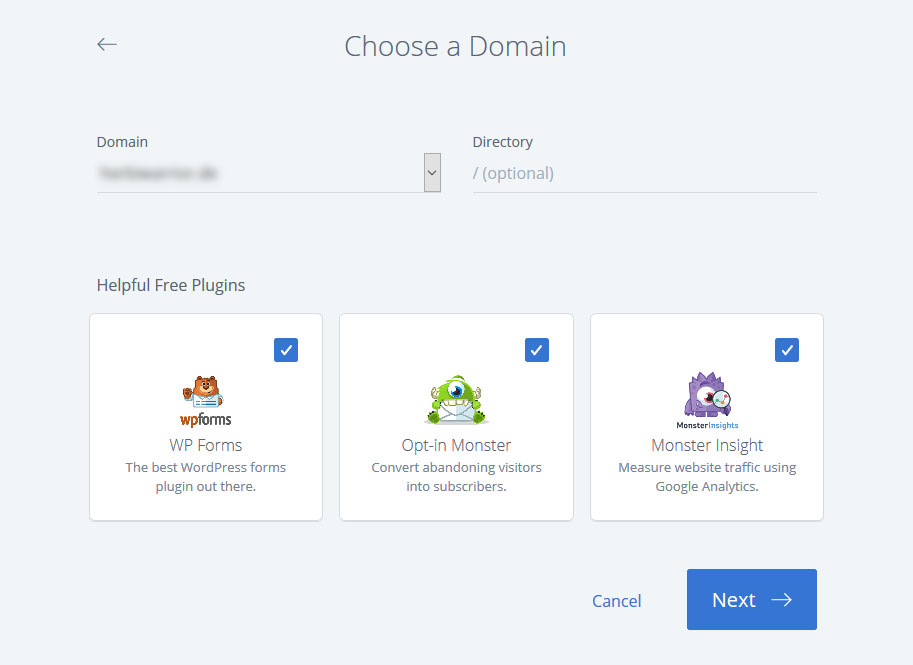Go back using the left arrow icon
This screenshot has width=913, height=665.
click(x=107, y=44)
